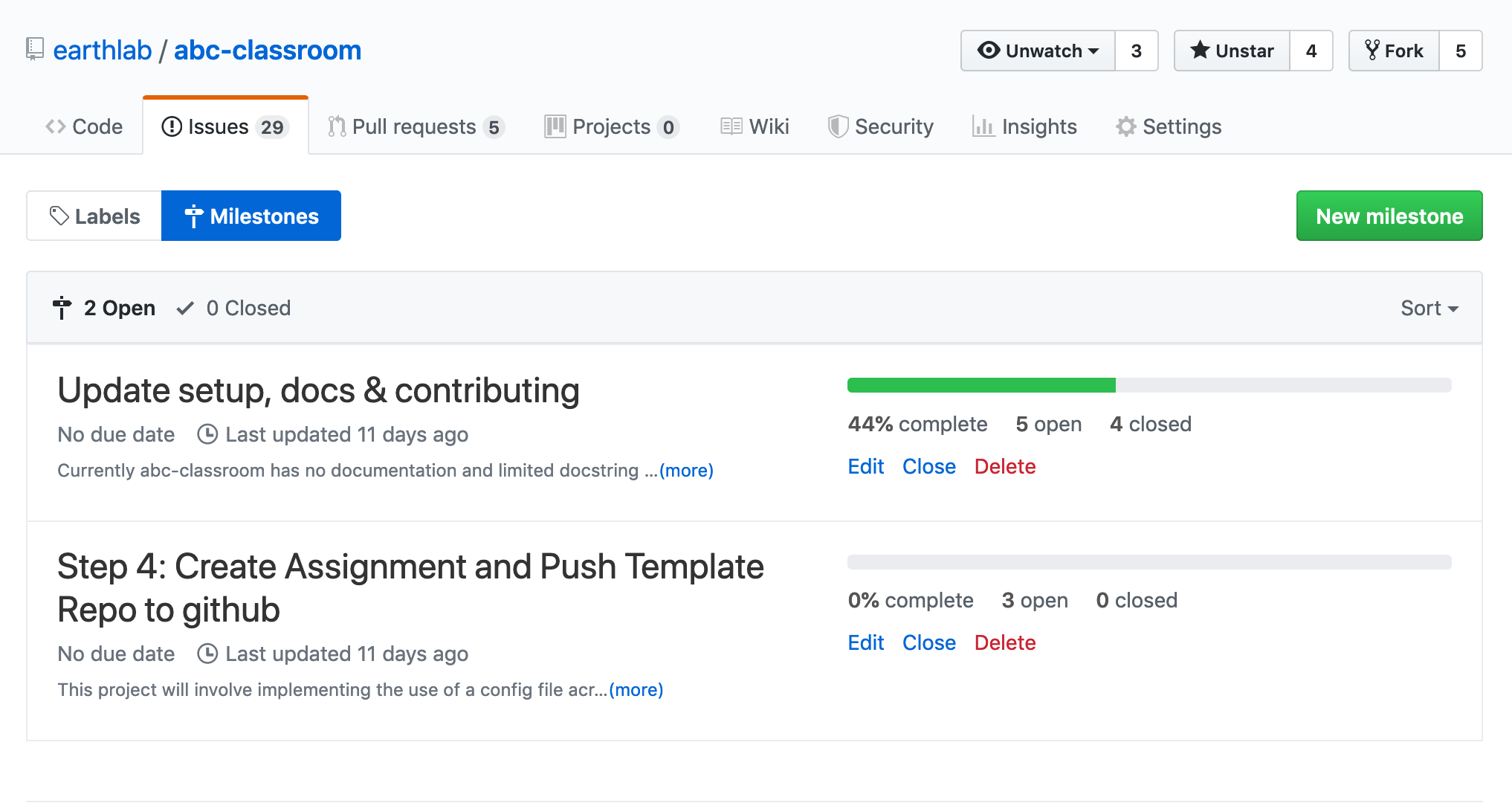This screenshot has height=806, width=1512.
Task: Click the Wiki book icon
Action: point(731,127)
